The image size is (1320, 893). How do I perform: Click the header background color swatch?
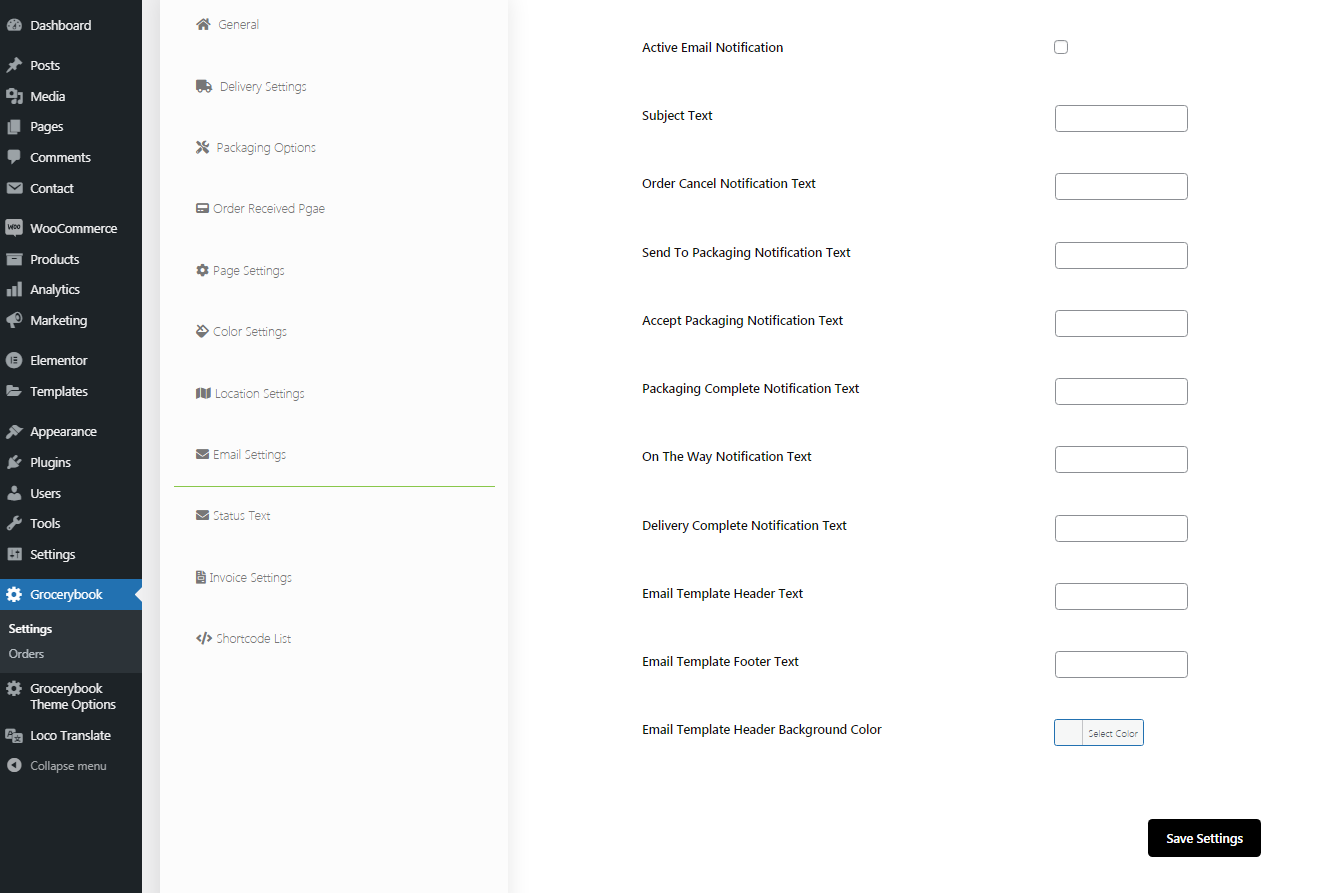(x=1069, y=733)
